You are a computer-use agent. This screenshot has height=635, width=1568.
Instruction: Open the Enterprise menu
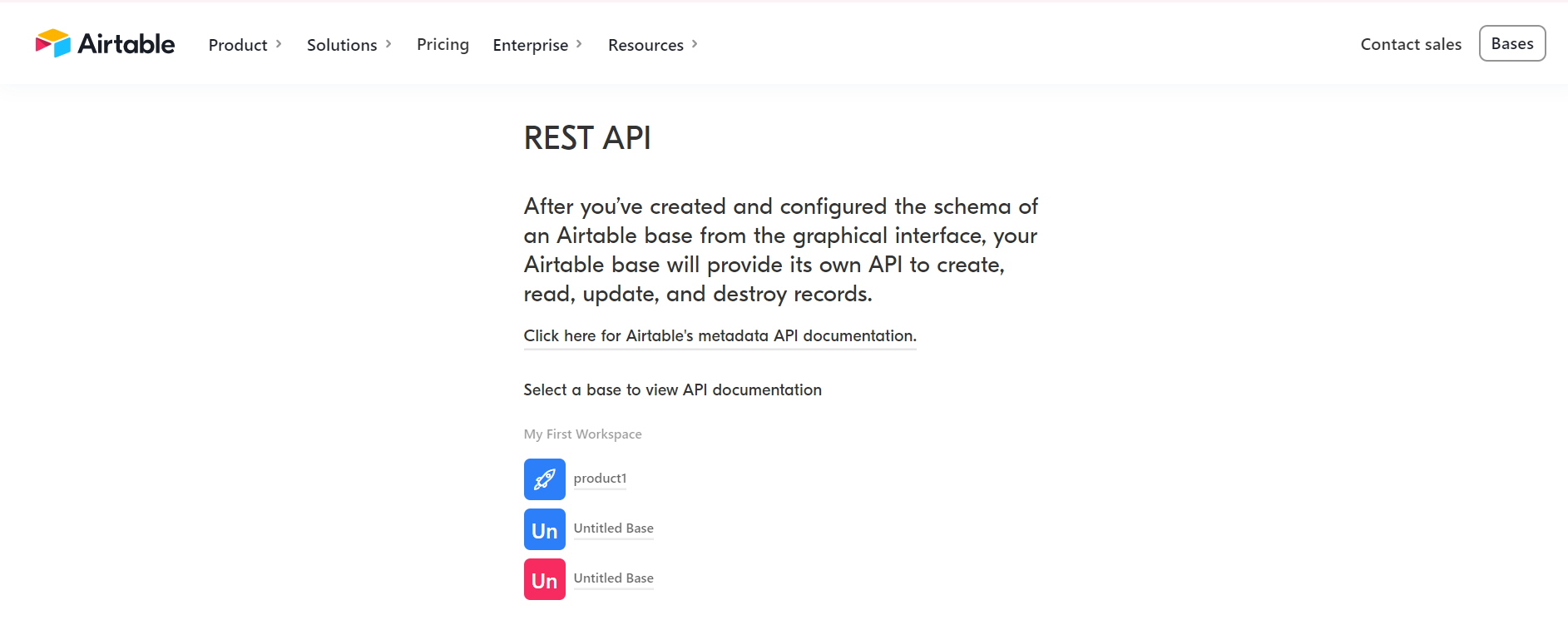point(530,45)
